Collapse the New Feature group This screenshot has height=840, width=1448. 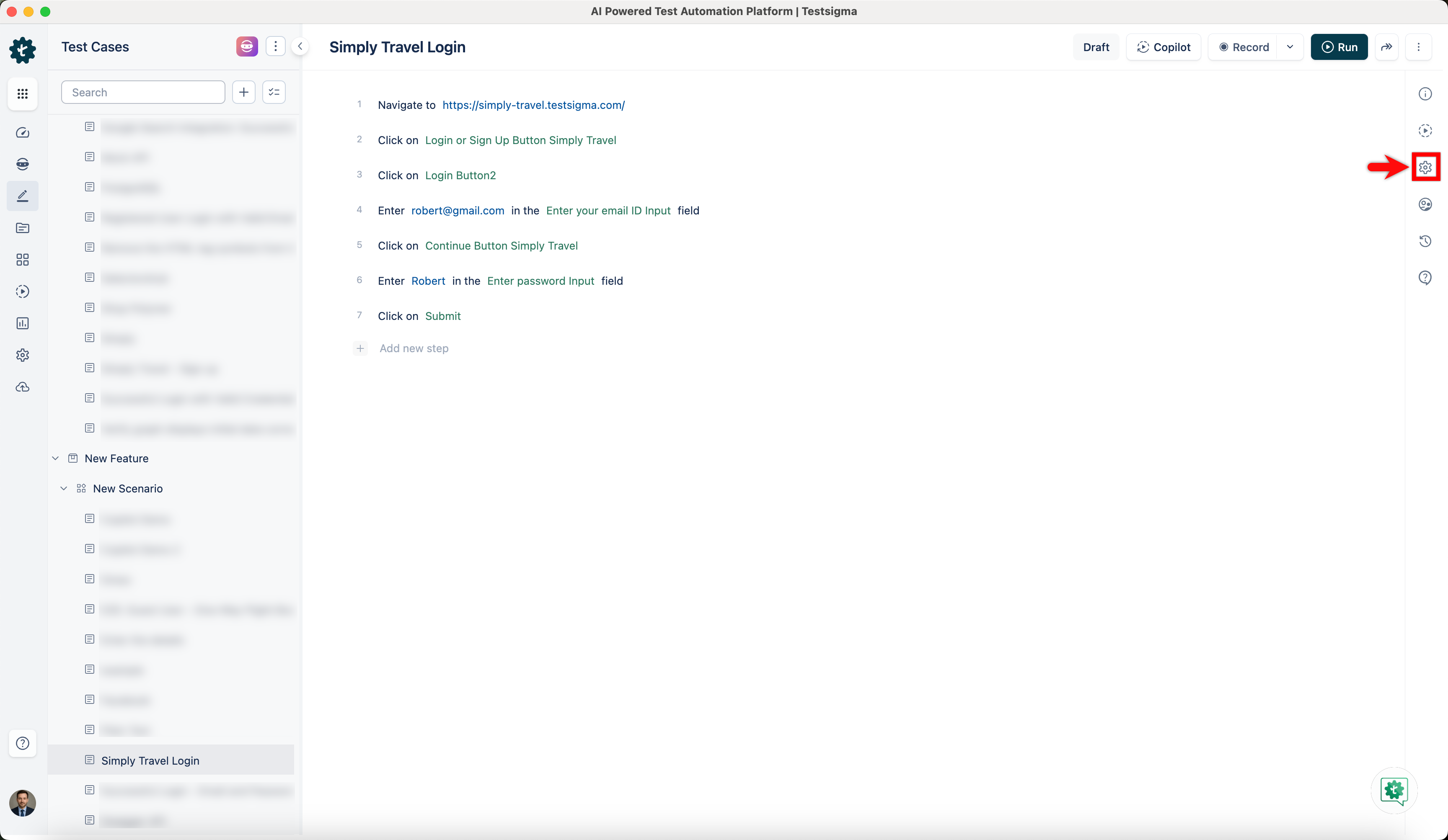point(55,458)
